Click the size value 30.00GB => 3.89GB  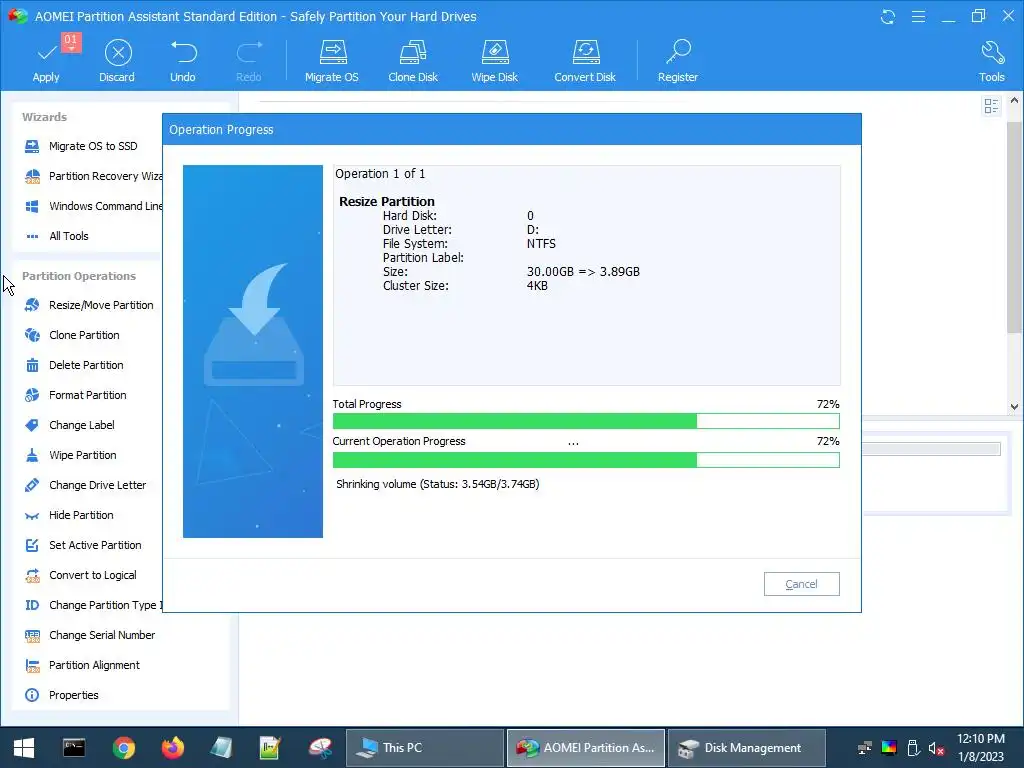(583, 272)
